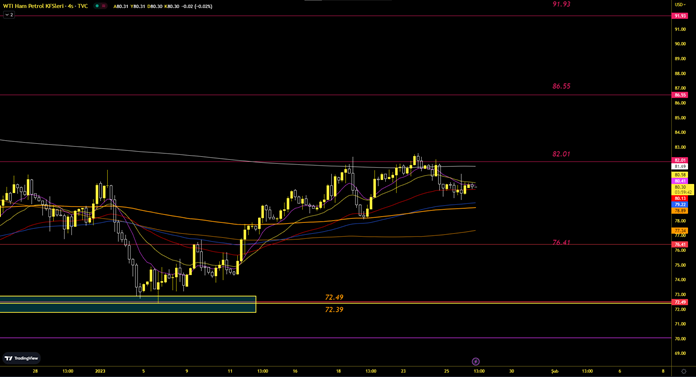Click the current price 80.30 countdown label
The height and width of the screenshot is (377, 696).
682,190
